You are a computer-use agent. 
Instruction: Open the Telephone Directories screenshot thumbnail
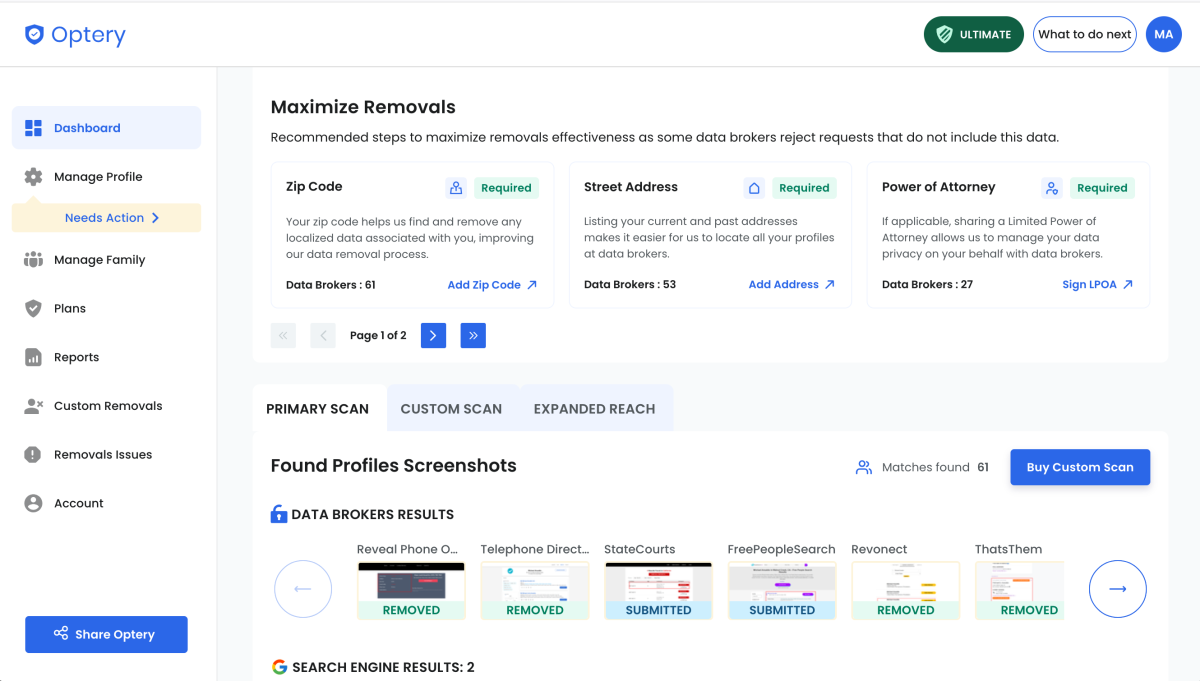535,590
